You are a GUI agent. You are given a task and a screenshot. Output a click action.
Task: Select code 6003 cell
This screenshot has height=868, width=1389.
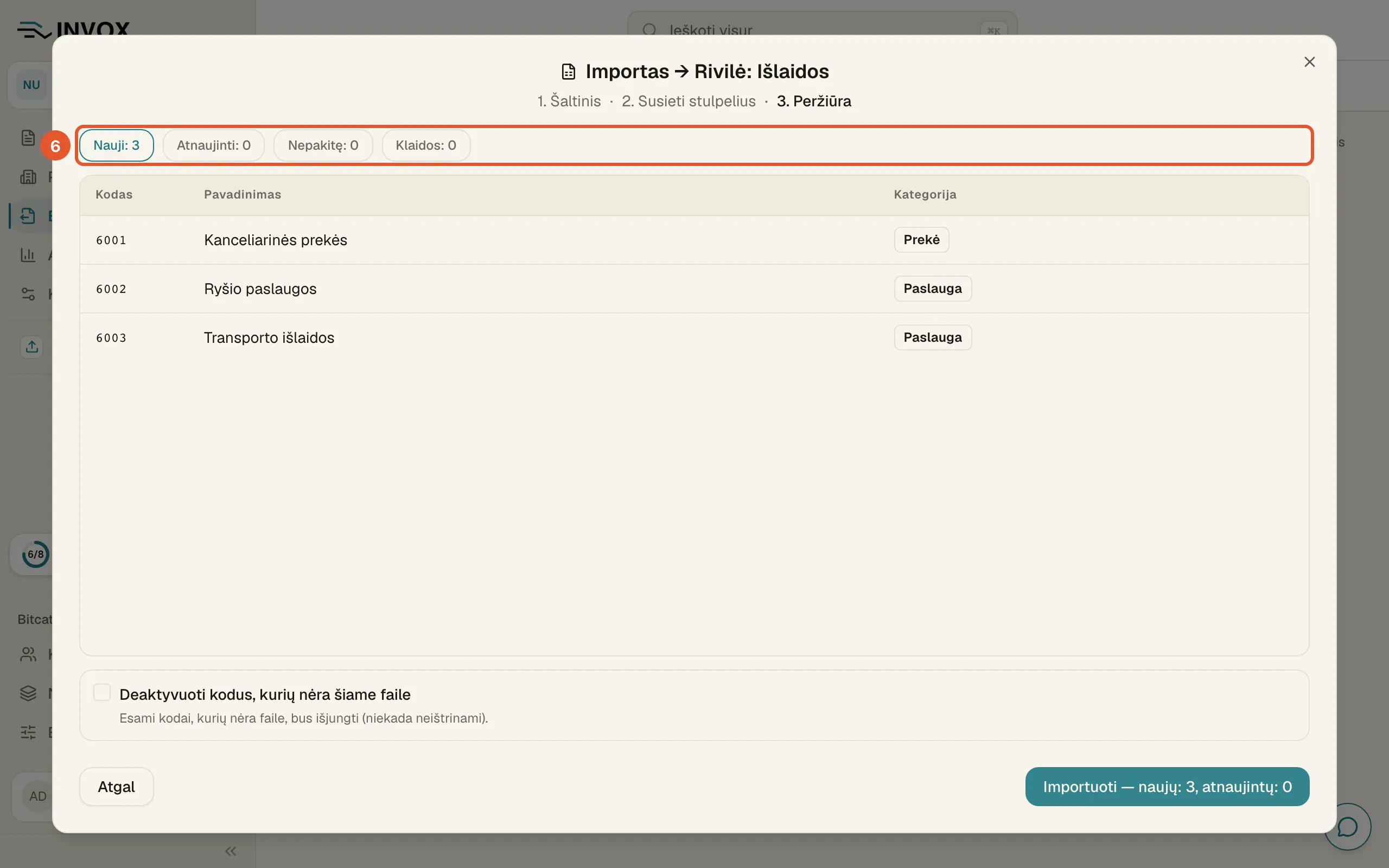pos(111,337)
